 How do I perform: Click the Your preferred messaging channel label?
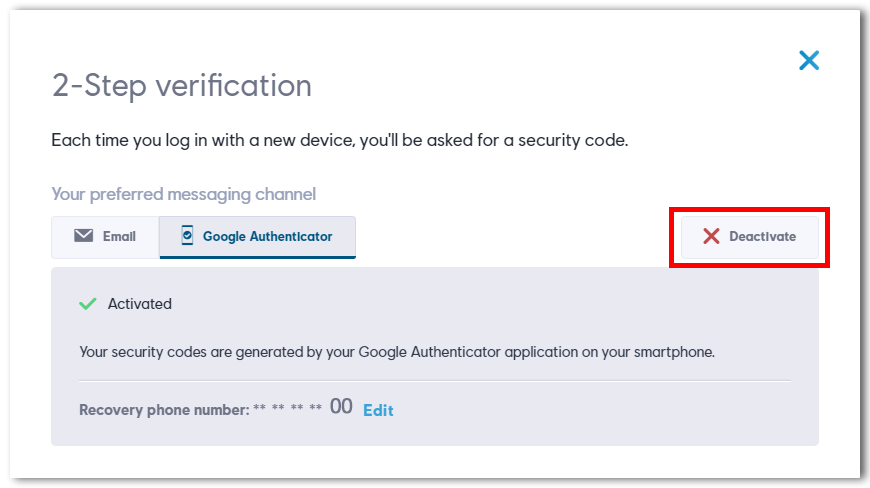[x=184, y=195]
